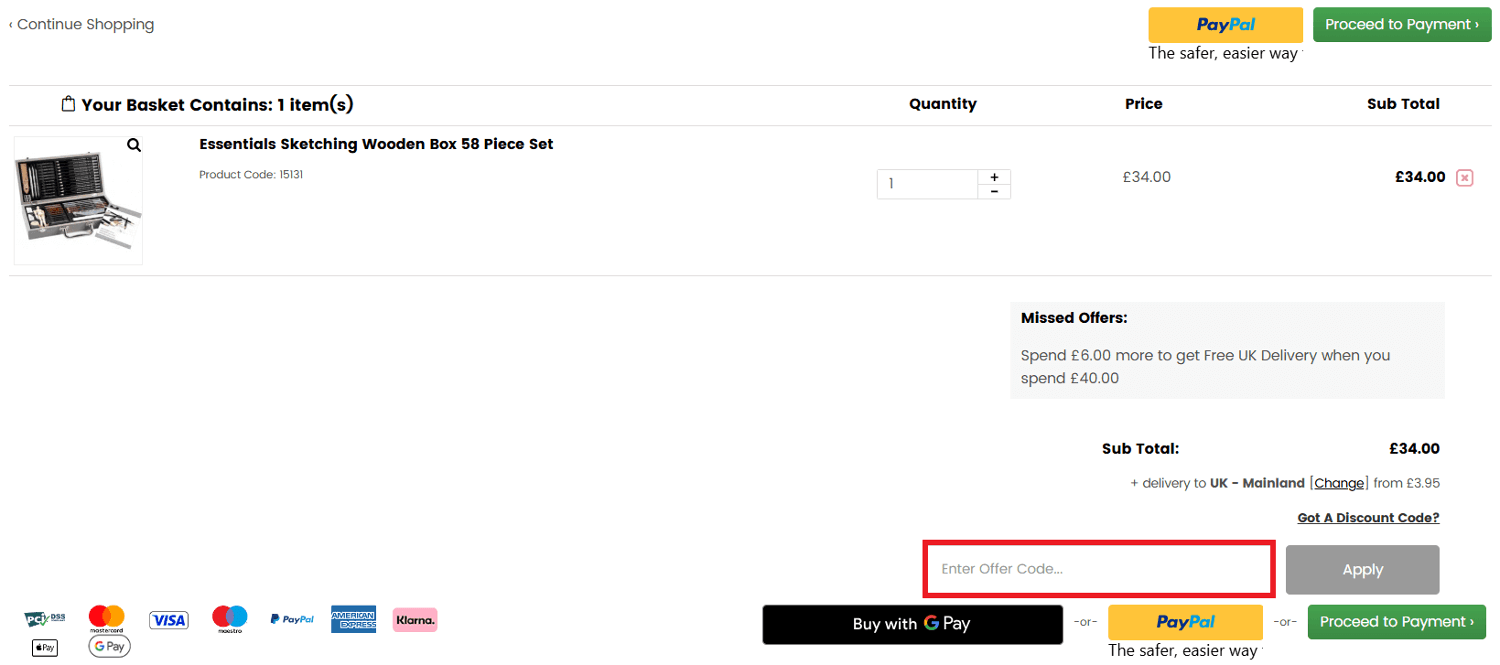Click Continue Shopping link
The image size is (1500, 665).
[x=82, y=24]
